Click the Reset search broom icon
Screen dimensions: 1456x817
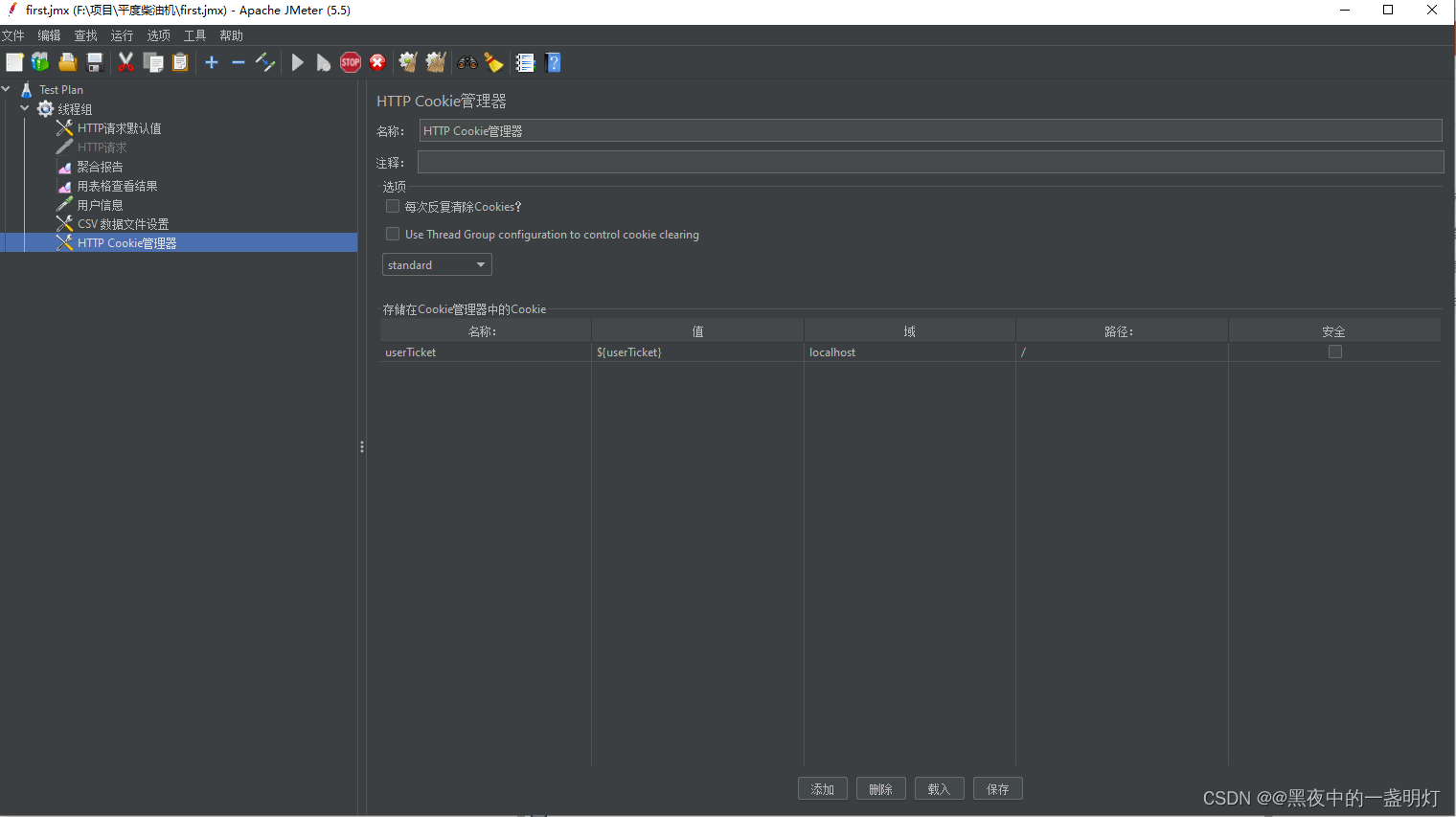pos(494,62)
